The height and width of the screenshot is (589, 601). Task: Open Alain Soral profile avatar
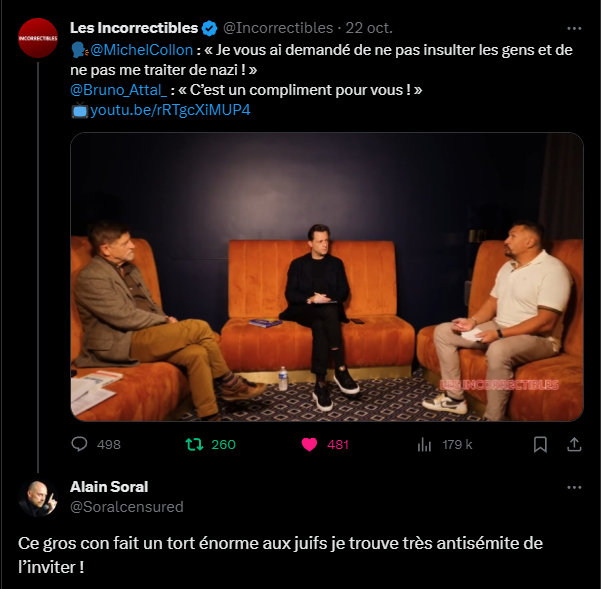tap(38, 497)
